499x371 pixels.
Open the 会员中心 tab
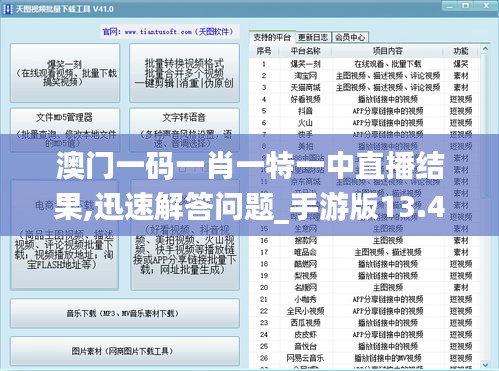click(350, 37)
